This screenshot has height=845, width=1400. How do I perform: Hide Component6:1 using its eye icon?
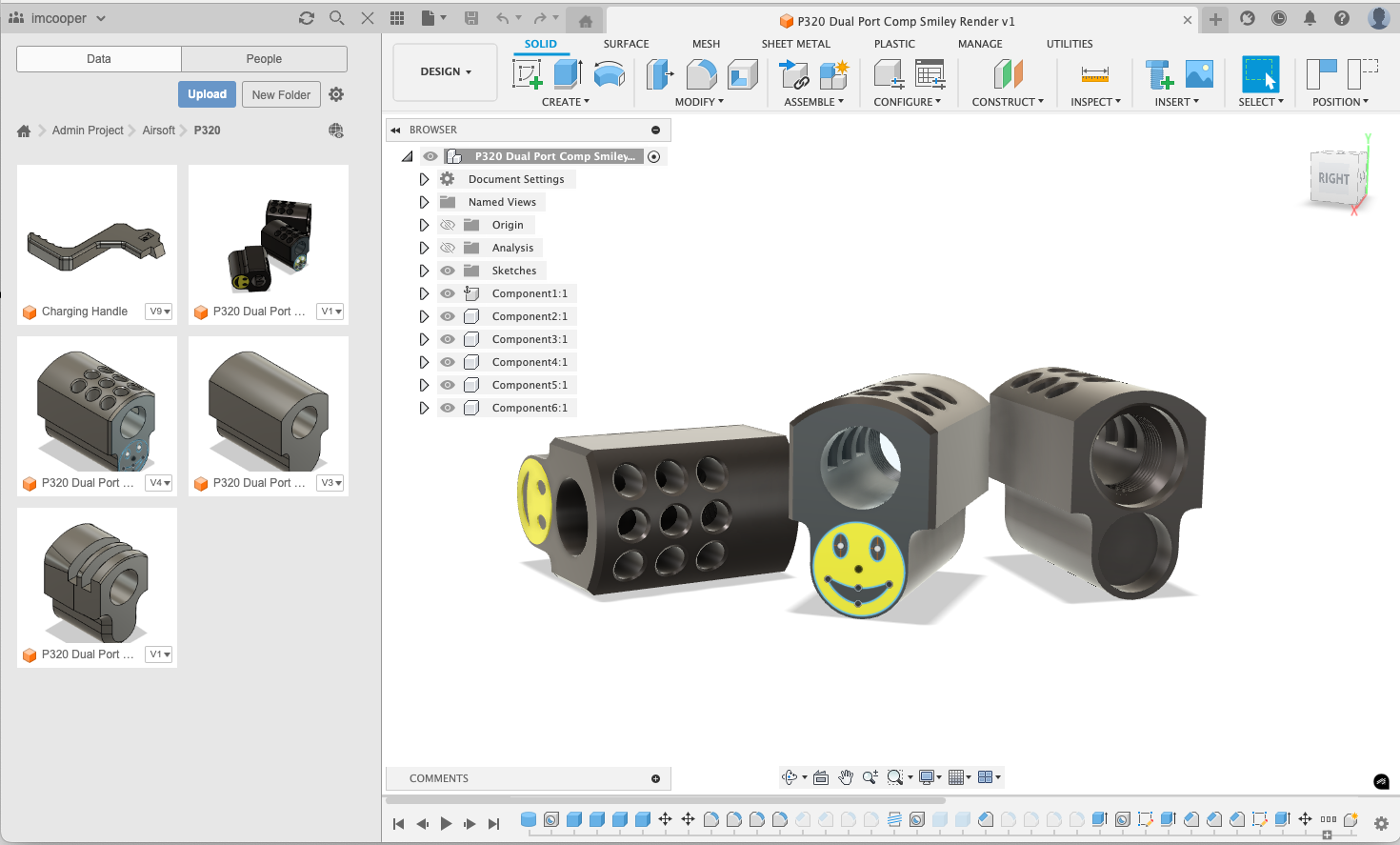point(448,408)
